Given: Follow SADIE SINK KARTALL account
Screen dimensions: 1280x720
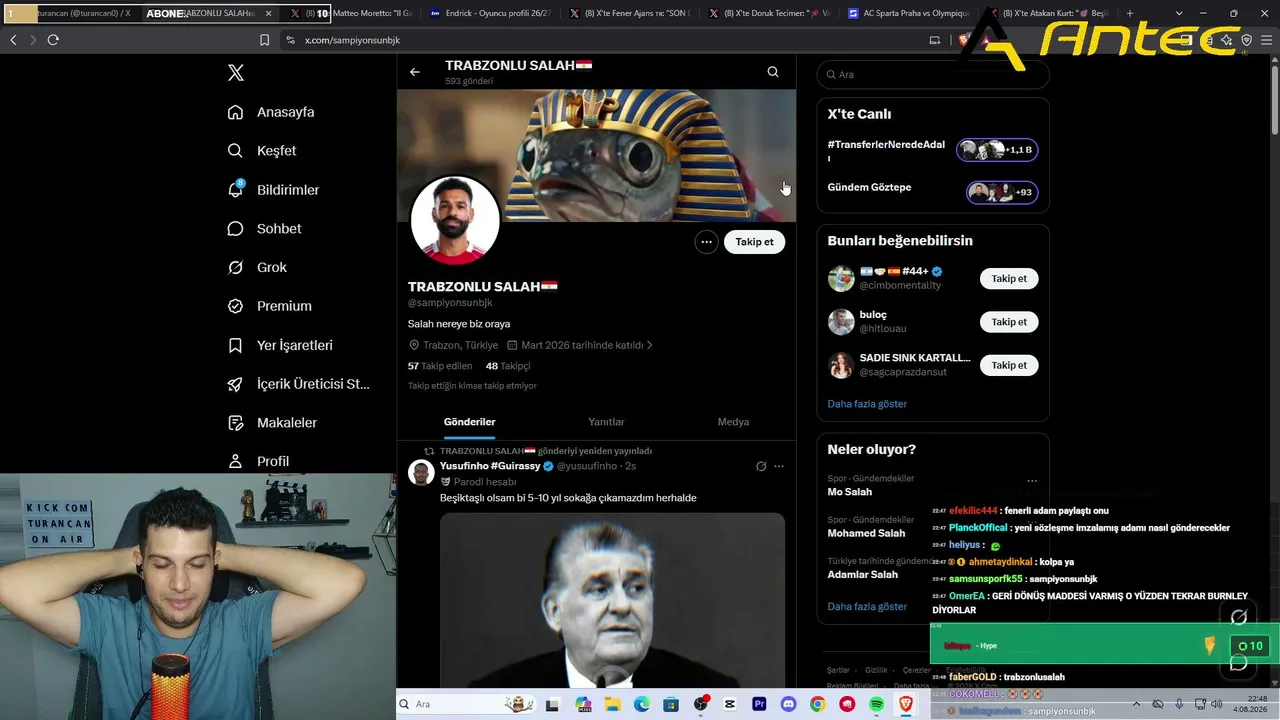Looking at the screenshot, I should pos(1009,366).
